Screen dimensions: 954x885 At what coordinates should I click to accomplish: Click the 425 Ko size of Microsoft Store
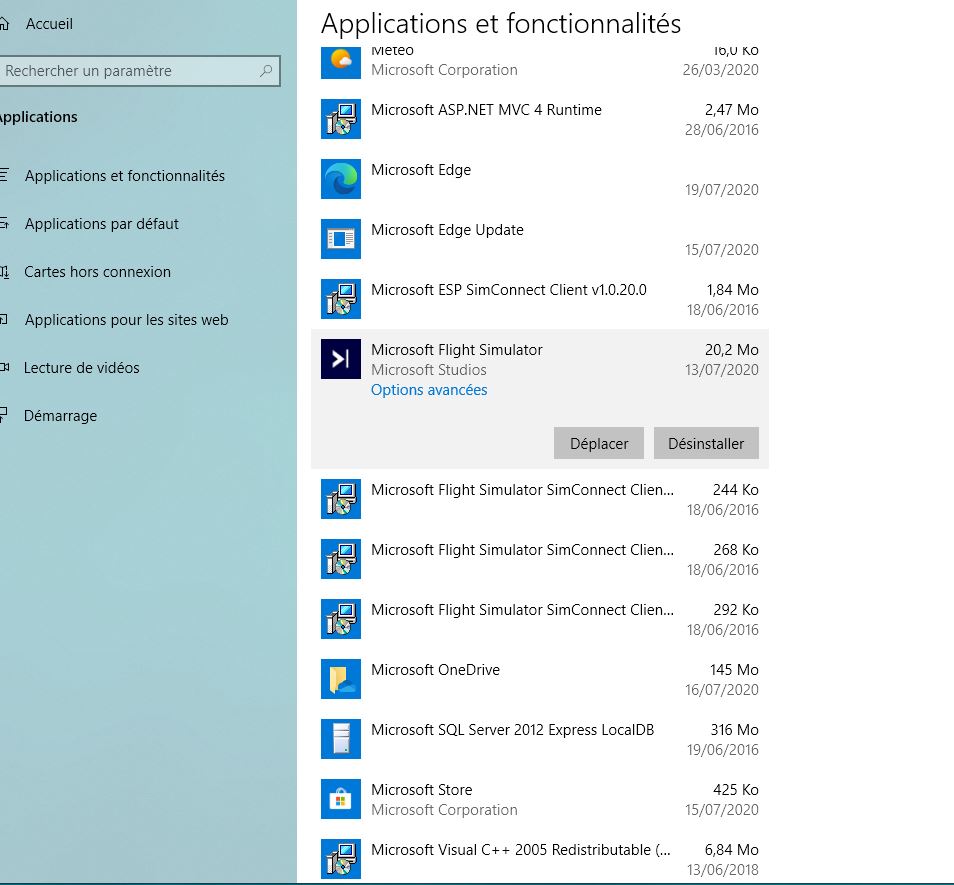click(x=736, y=790)
